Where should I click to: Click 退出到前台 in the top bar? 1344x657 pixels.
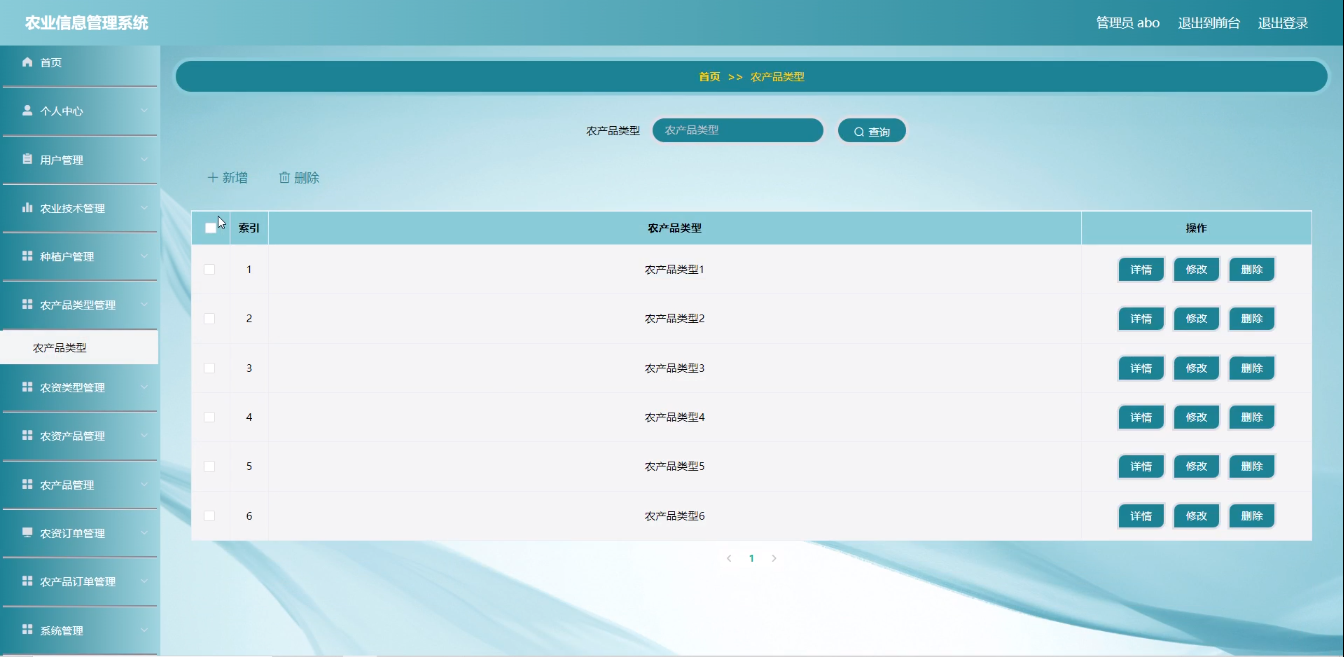pos(1208,23)
